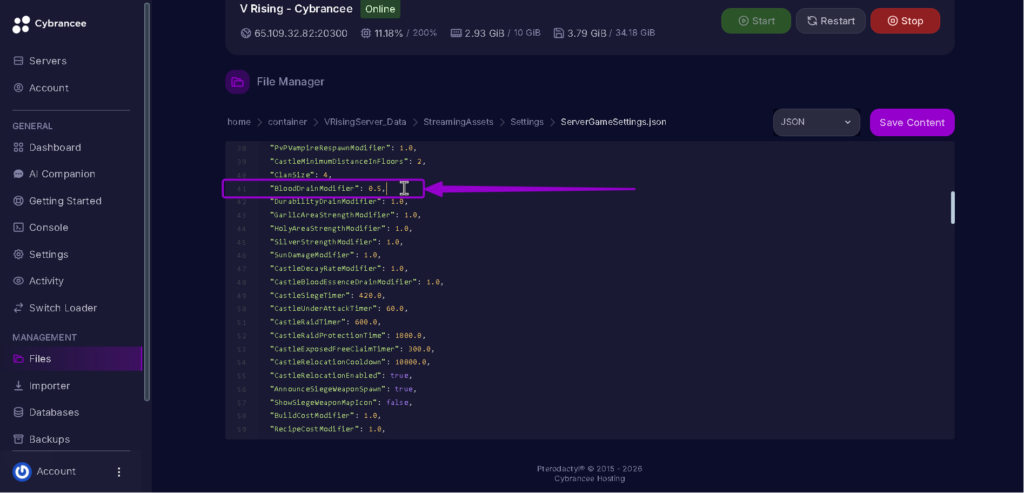Click server address 65.109.32.82:20300
Screen dimensions: 1024x493
[301, 33]
